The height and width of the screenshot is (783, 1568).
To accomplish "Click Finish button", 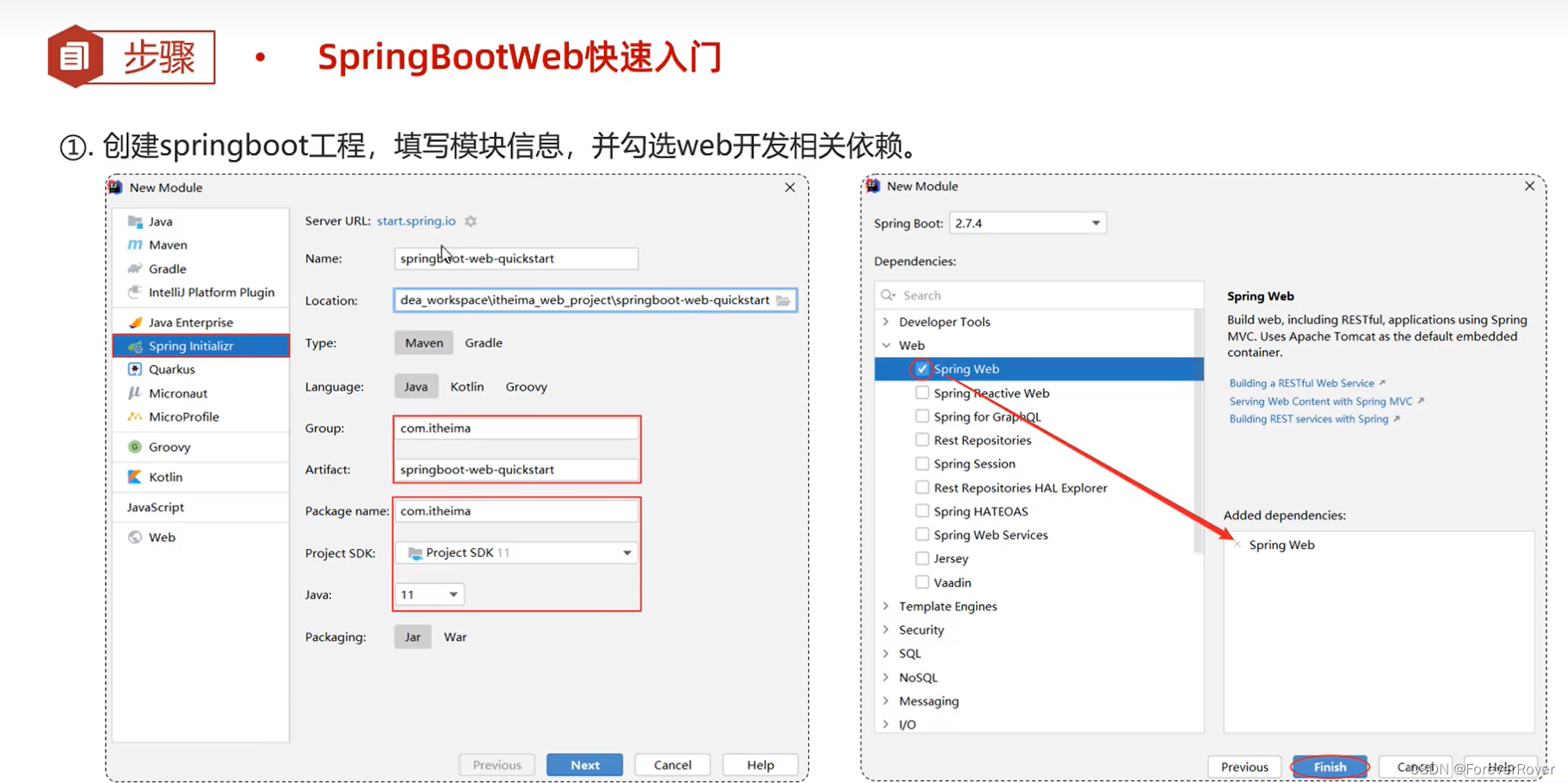I will [x=1330, y=767].
